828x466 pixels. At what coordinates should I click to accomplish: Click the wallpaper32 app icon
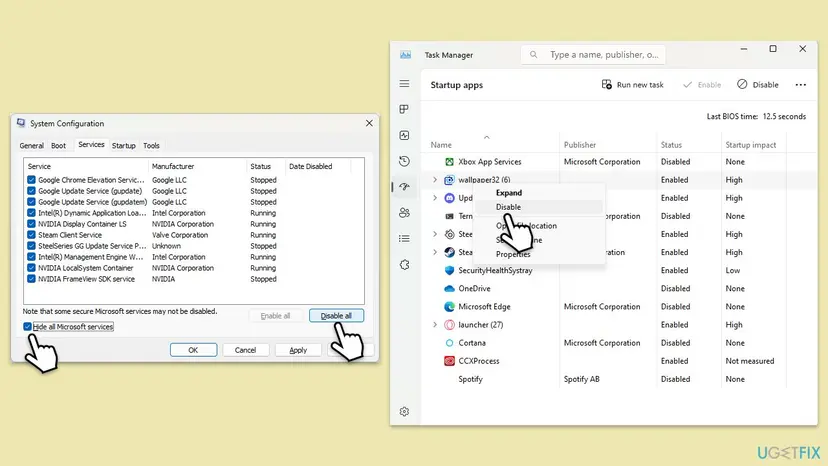(449, 180)
